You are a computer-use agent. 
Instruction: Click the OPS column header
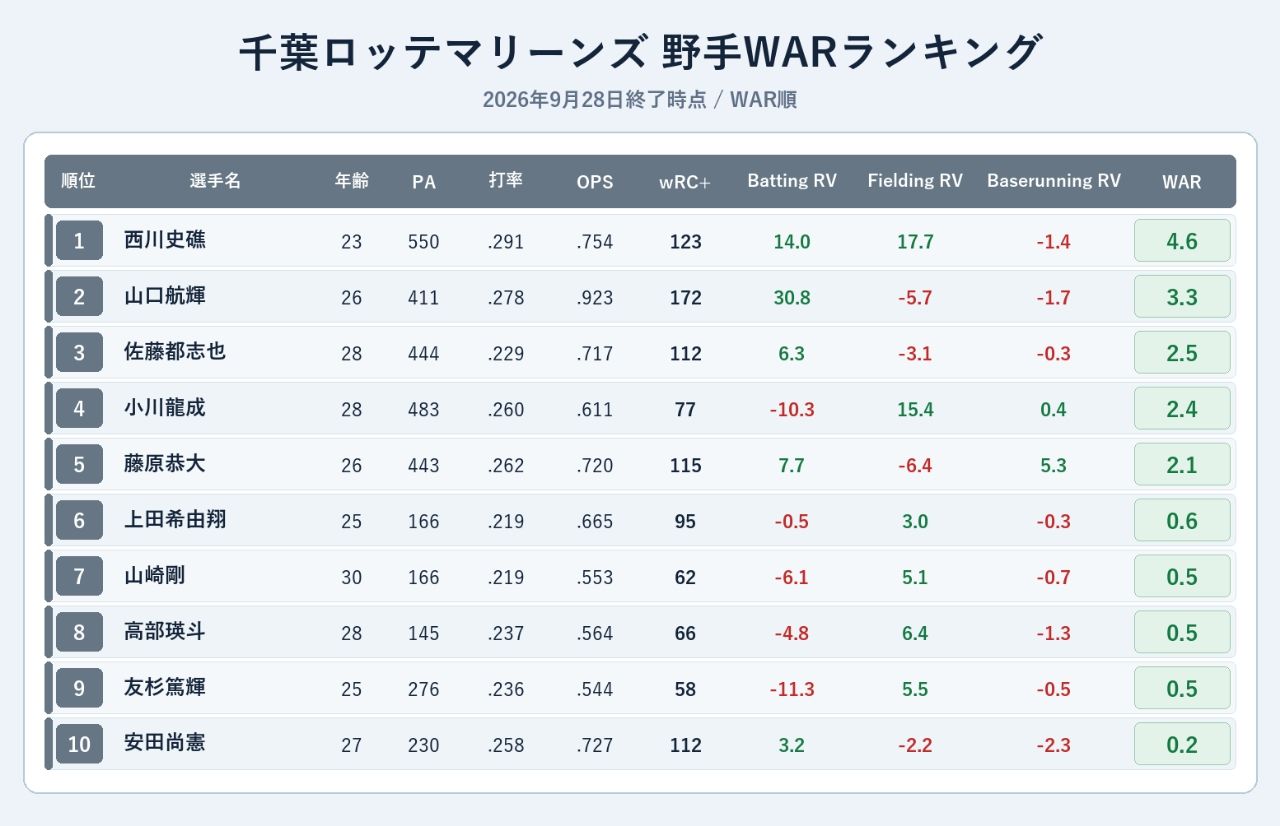coord(595,182)
